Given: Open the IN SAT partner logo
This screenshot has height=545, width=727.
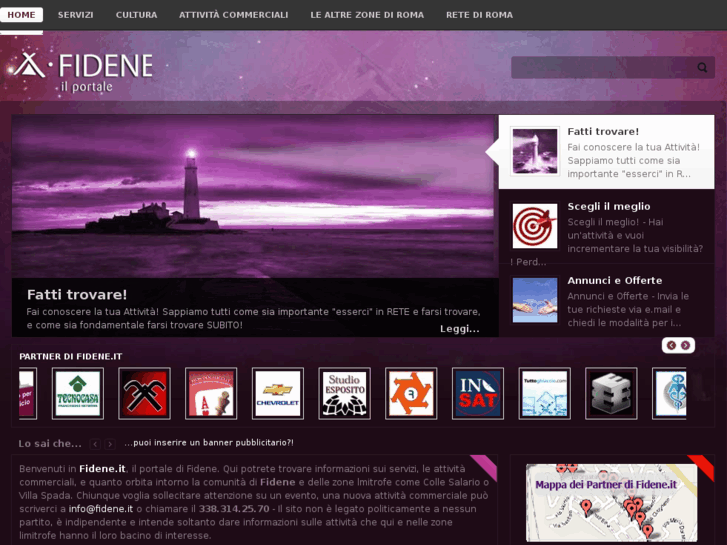Looking at the screenshot, I should click(478, 394).
